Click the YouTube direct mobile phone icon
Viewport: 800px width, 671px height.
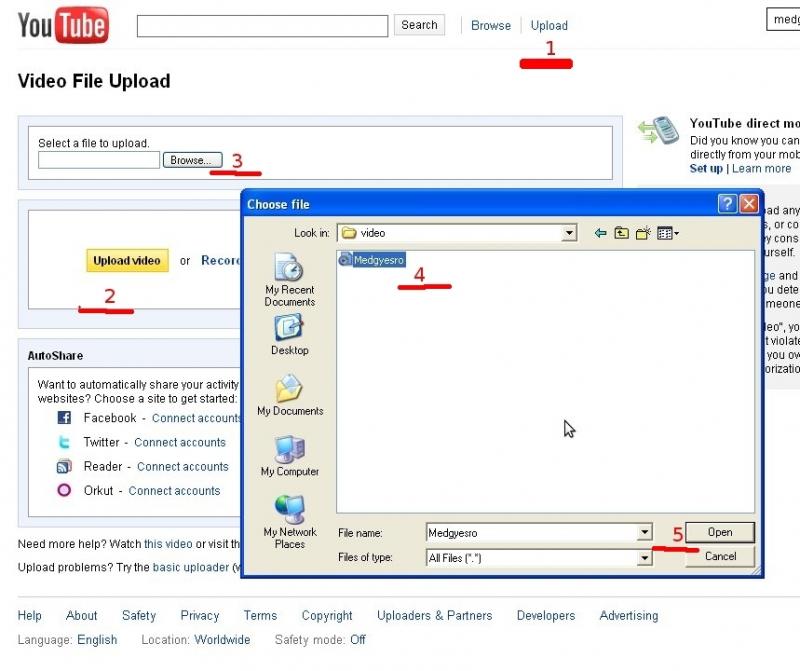click(x=659, y=130)
